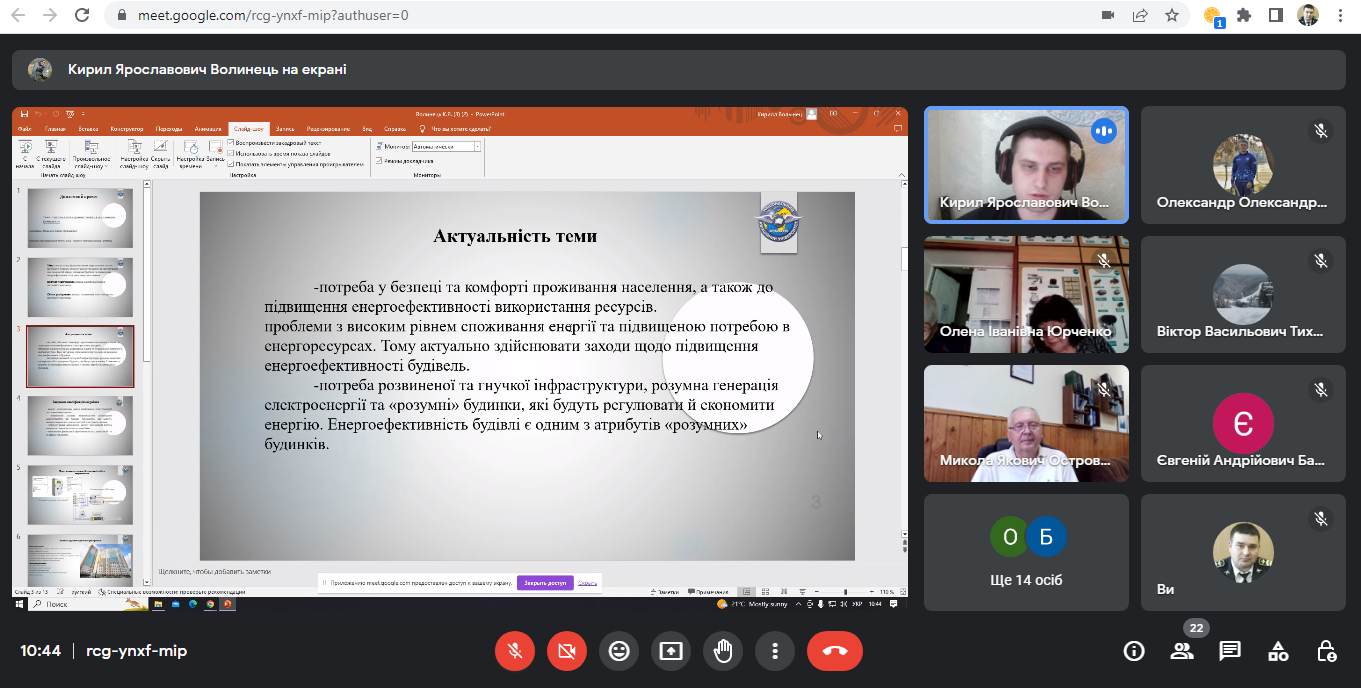
Task: Expand 'Произвольное слайд-шоу' dropdown
Action: [x=91, y=155]
